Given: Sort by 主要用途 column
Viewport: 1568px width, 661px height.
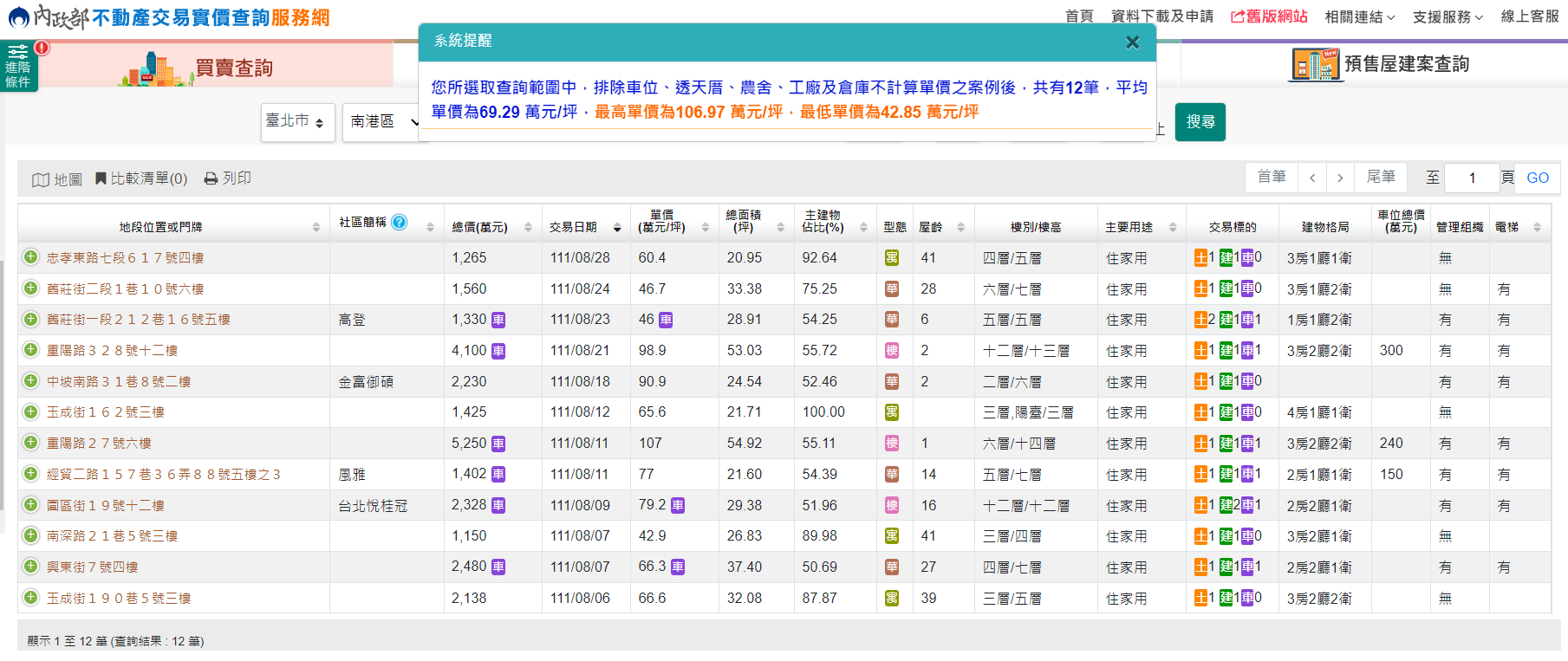Looking at the screenshot, I should [x=1173, y=227].
